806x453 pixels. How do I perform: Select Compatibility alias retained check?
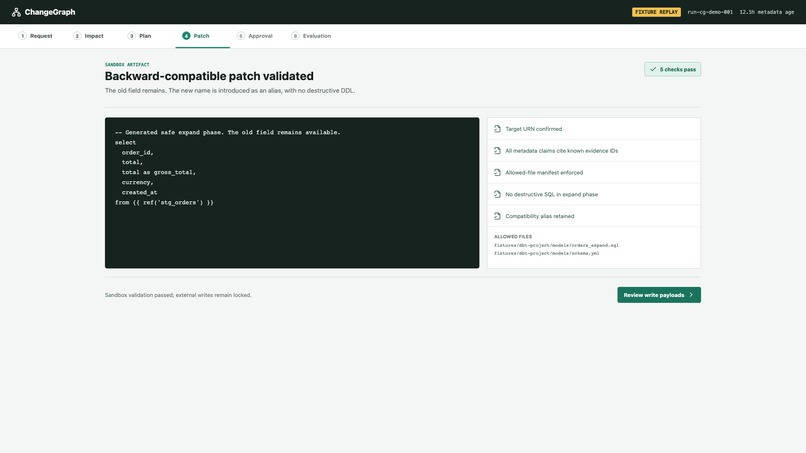(594, 216)
